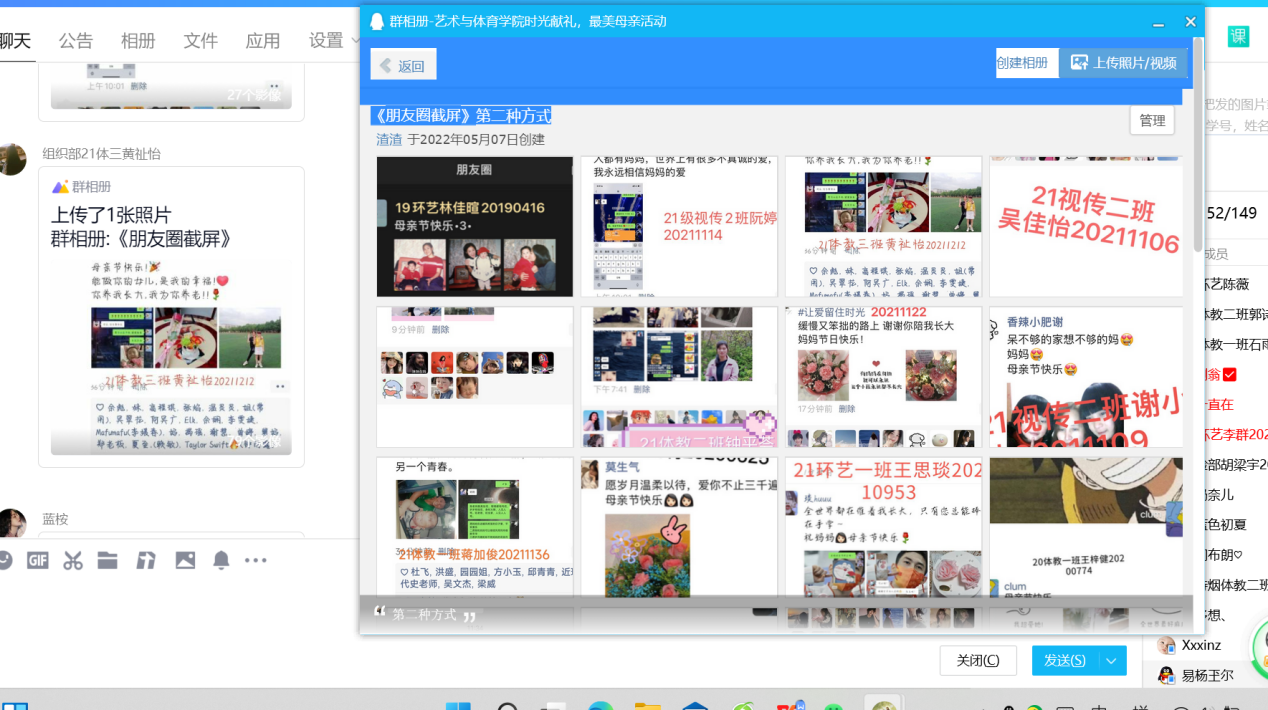The width and height of the screenshot is (1268, 710).
Task: Open the 公告 tab
Action: [x=76, y=41]
